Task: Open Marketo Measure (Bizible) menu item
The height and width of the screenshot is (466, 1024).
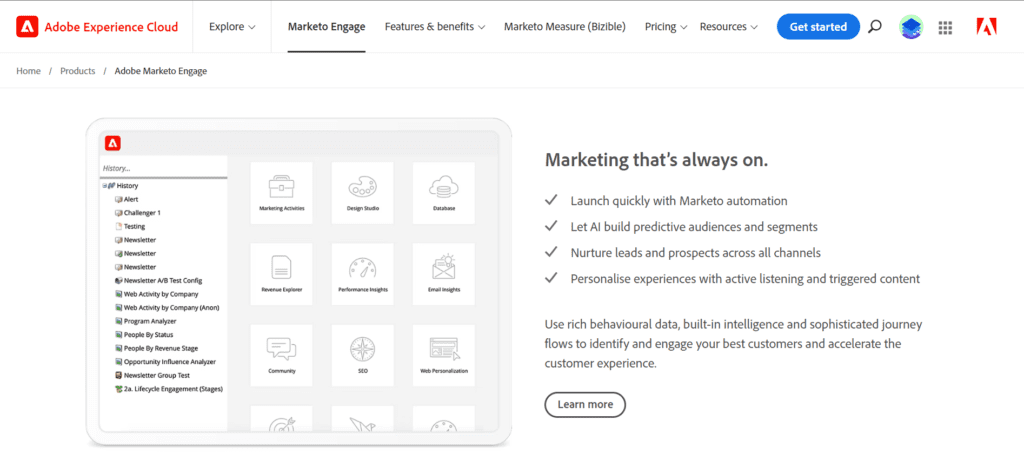Action: point(565,27)
